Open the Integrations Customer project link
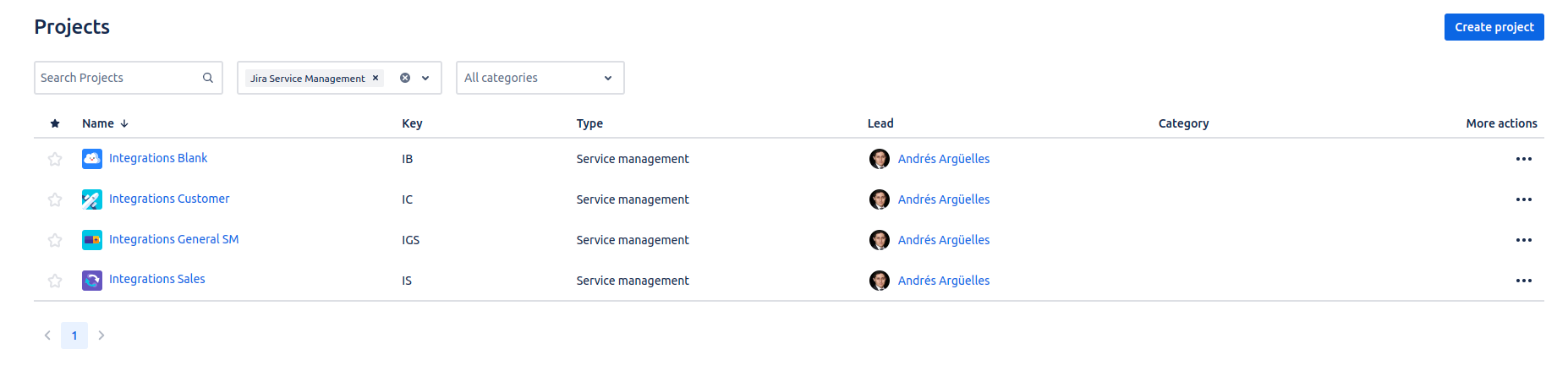1568x382 pixels. click(169, 199)
